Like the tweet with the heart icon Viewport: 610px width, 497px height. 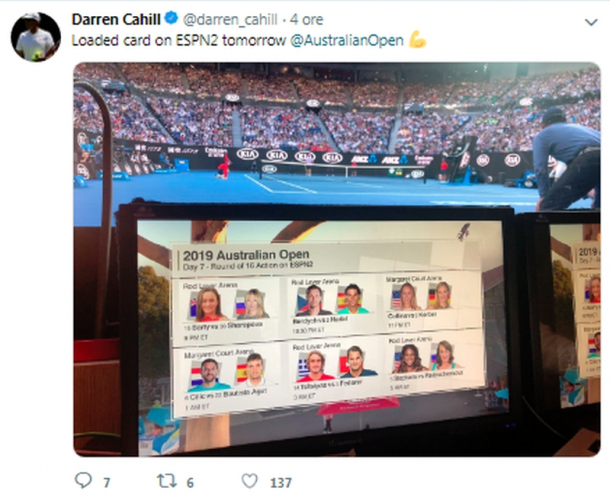click(x=249, y=481)
